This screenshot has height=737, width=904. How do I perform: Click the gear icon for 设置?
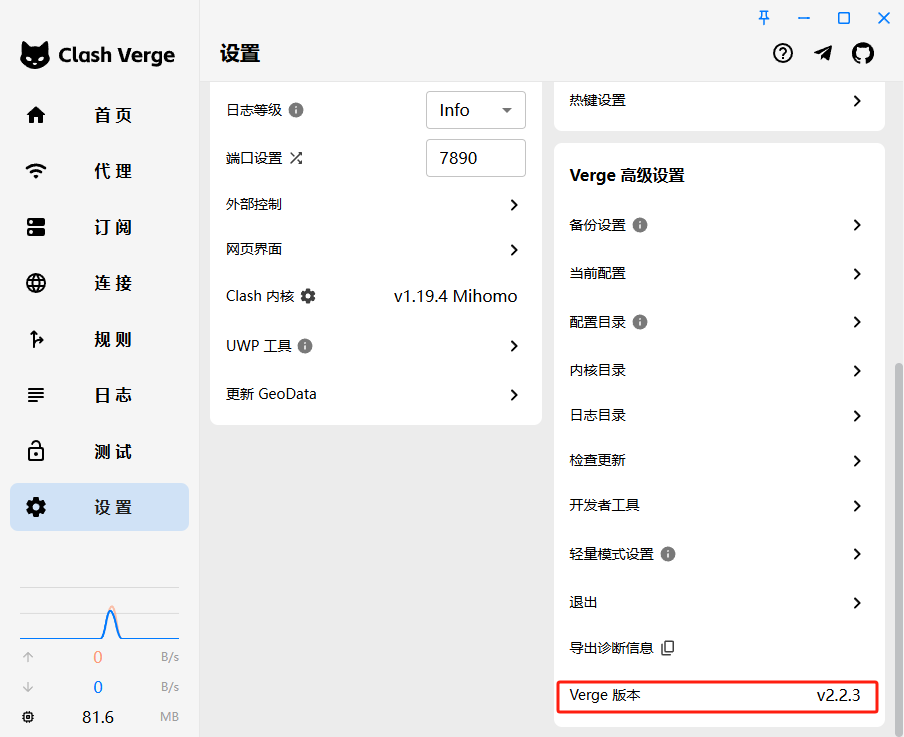coord(36,507)
